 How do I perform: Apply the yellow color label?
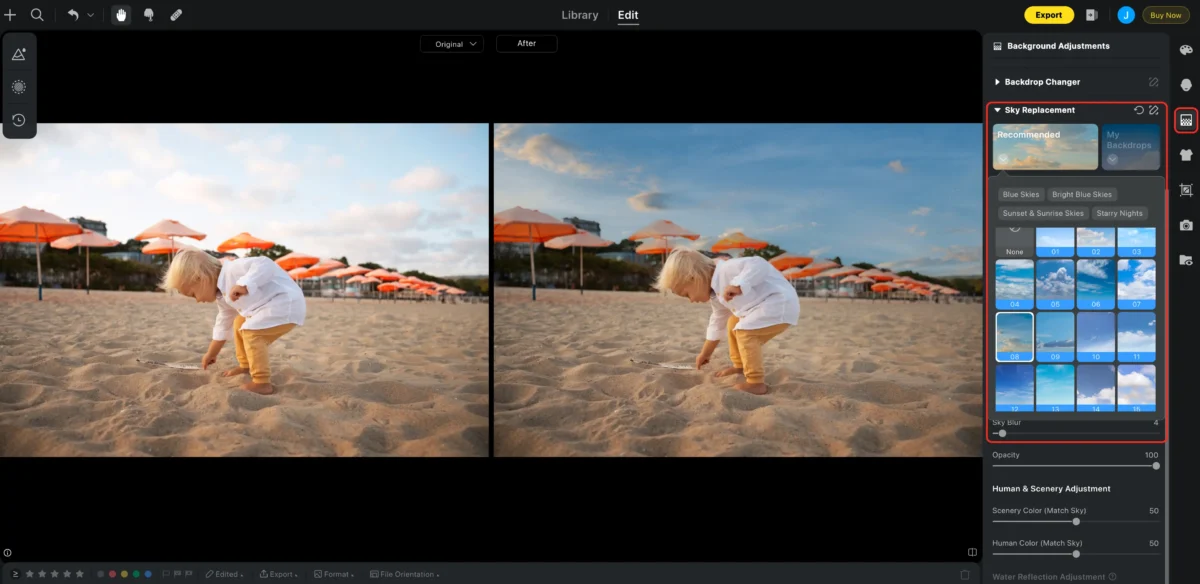(124, 574)
